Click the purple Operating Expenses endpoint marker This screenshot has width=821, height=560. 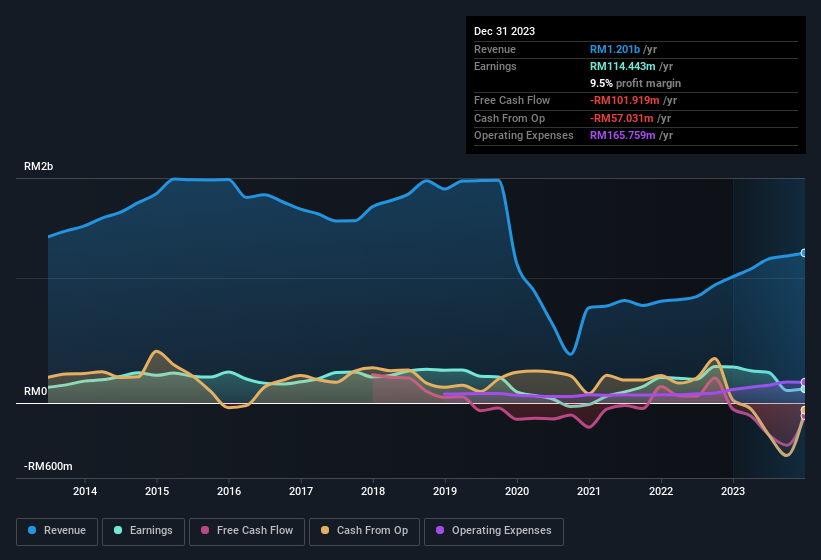(x=804, y=383)
